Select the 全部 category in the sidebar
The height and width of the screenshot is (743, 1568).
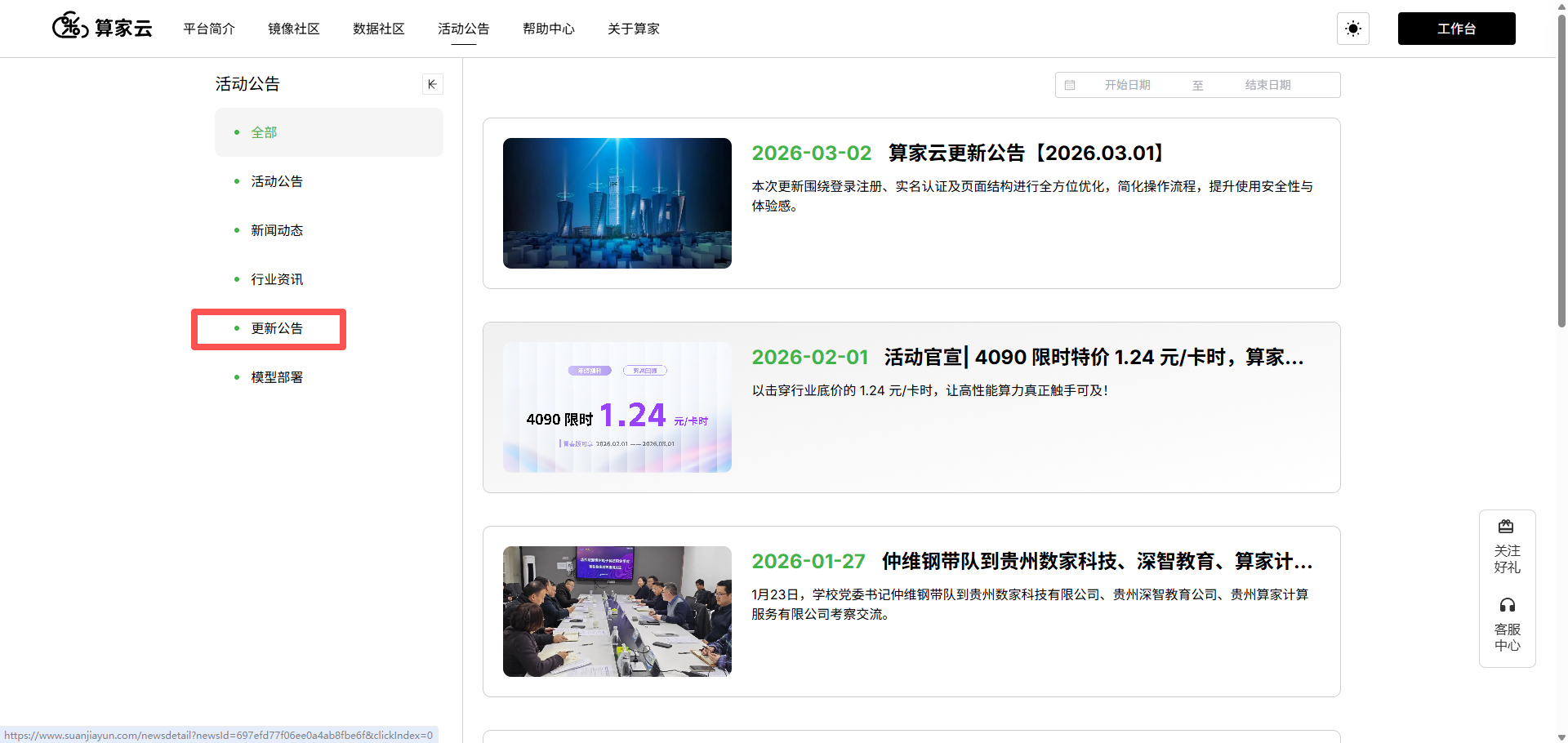329,132
